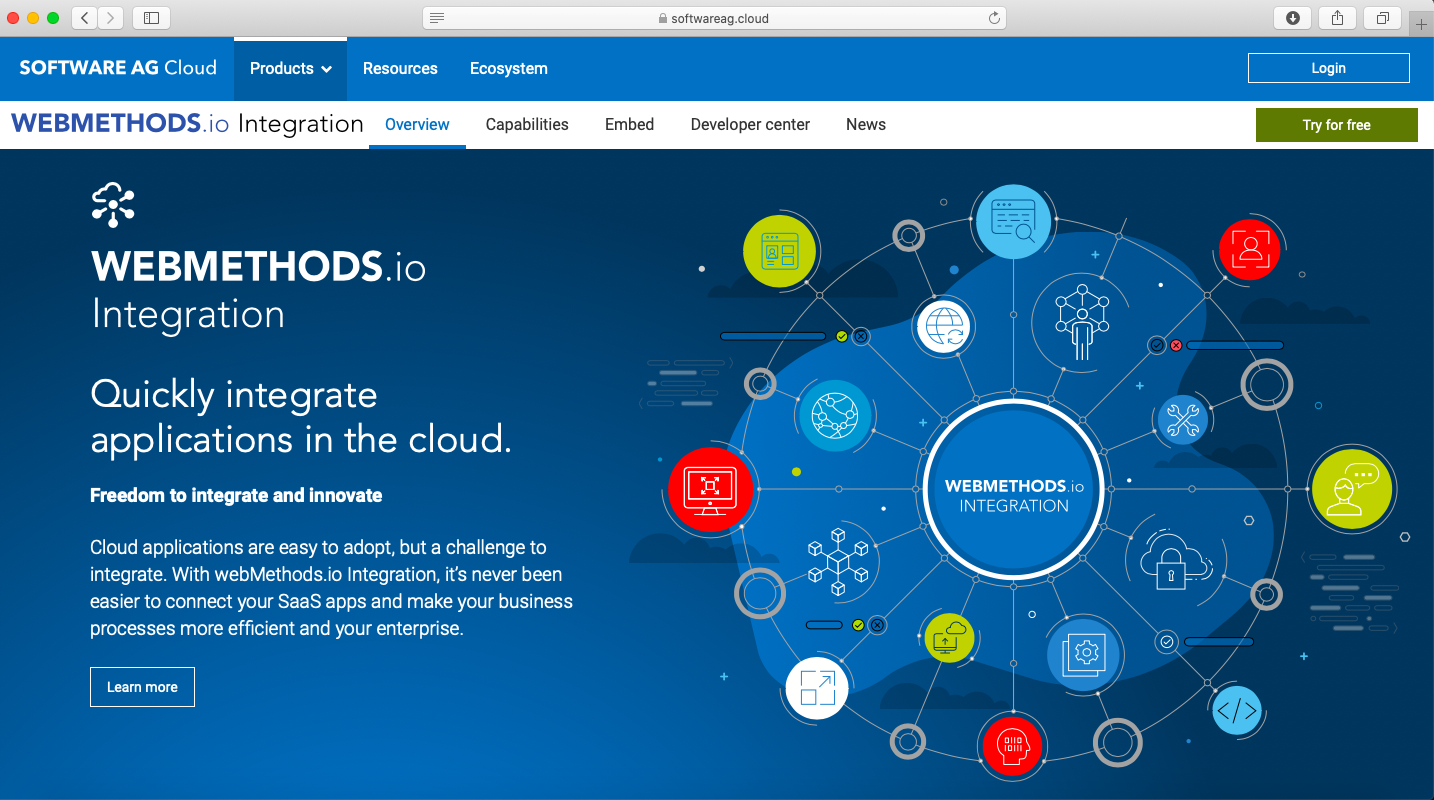Click Safari back navigation arrow
1434x800 pixels.
coord(85,18)
